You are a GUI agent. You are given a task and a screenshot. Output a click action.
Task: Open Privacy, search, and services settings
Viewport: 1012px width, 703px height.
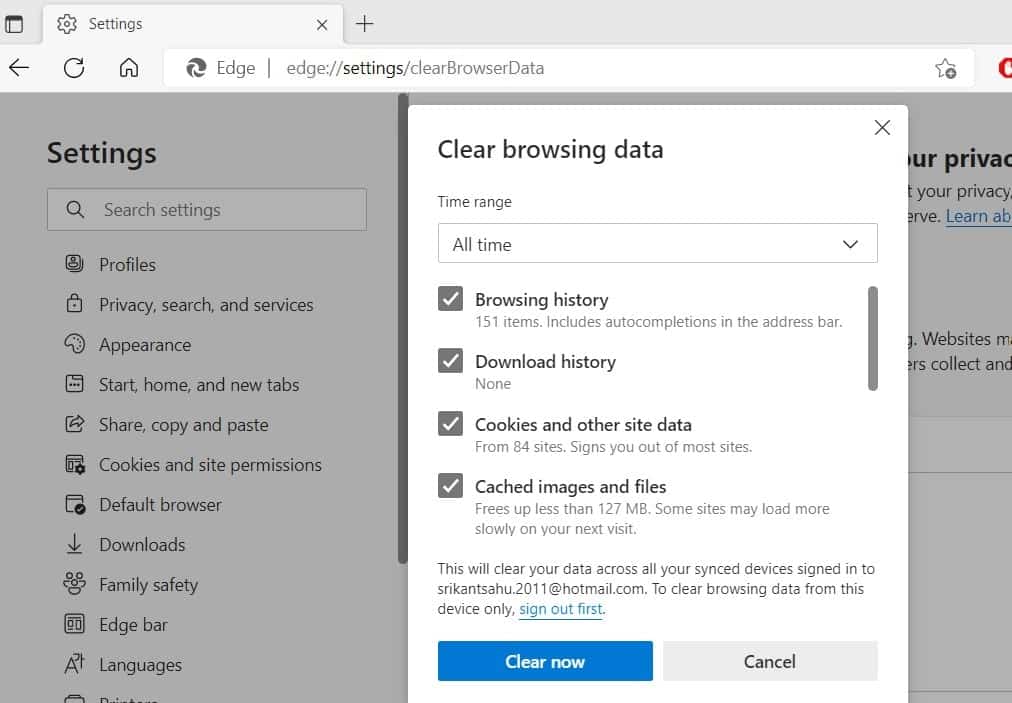(x=205, y=305)
